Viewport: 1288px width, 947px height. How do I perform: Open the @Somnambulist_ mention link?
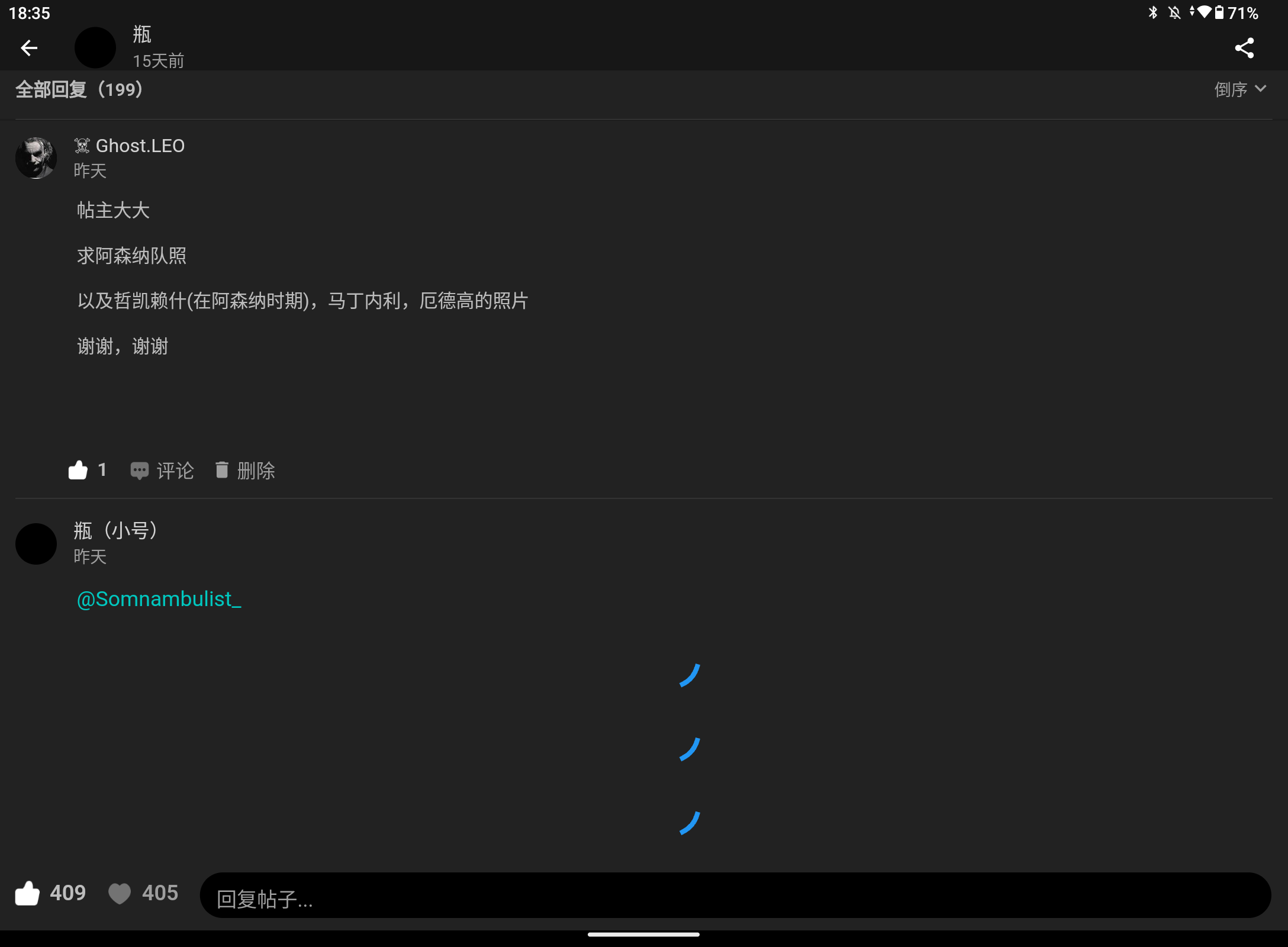(x=158, y=600)
